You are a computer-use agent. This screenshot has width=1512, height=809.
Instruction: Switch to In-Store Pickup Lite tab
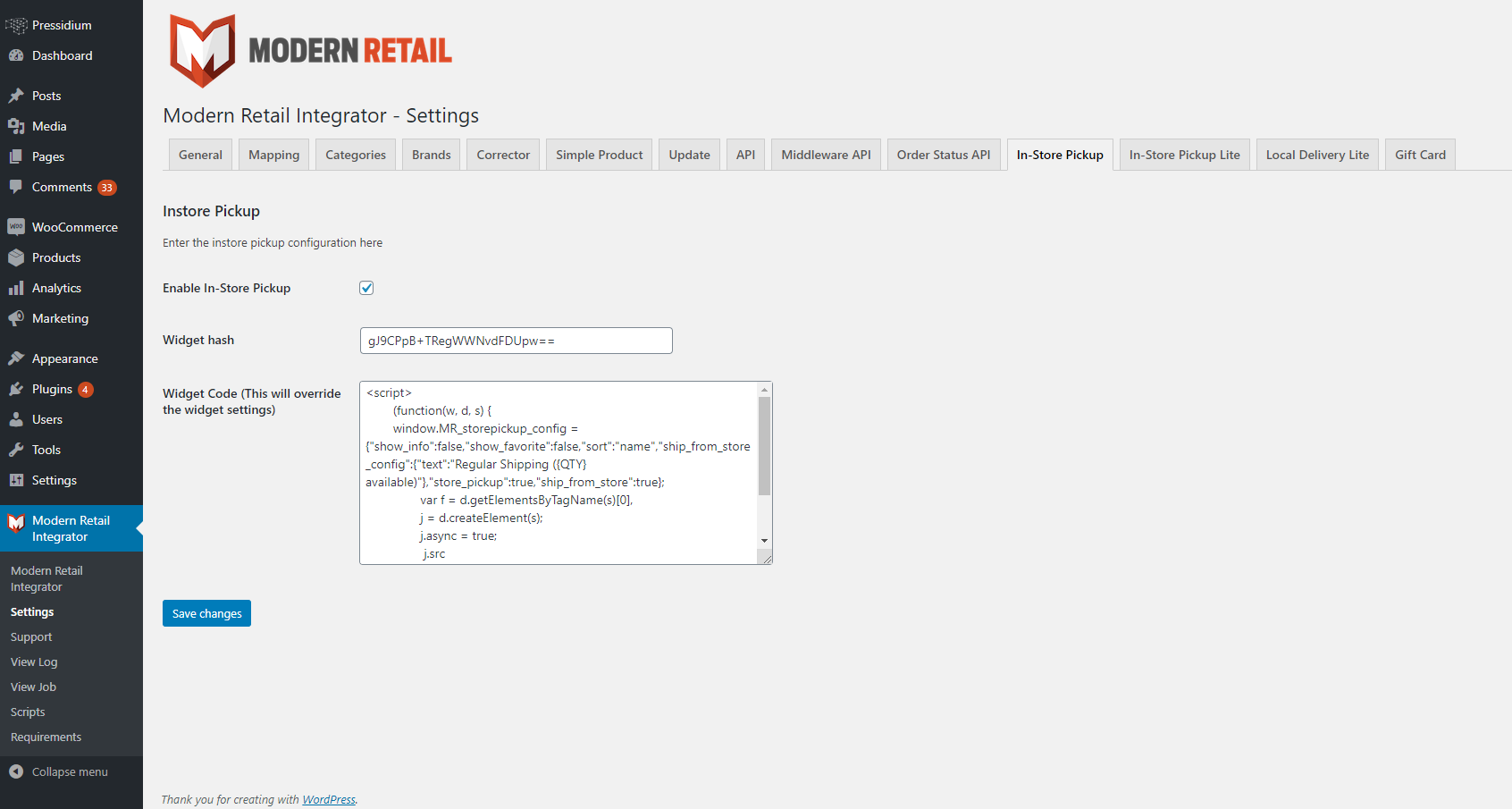(x=1185, y=155)
